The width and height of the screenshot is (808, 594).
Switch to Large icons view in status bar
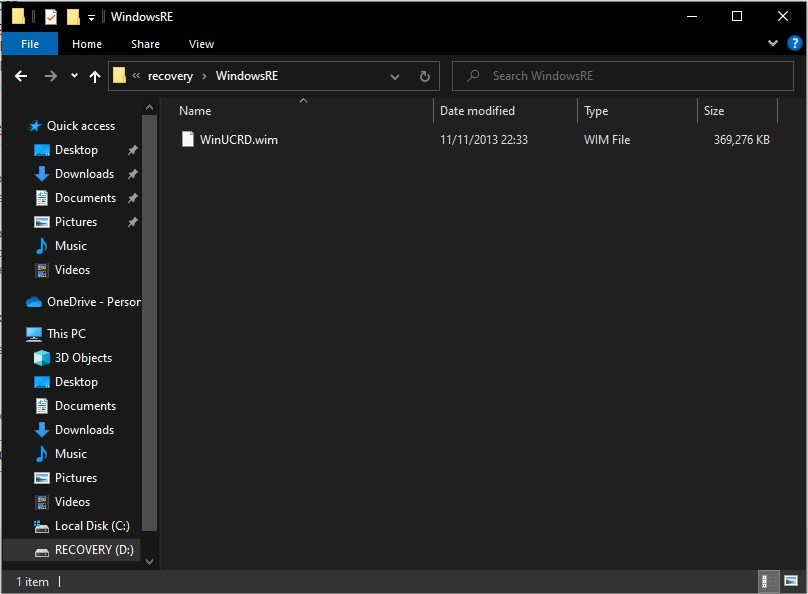coord(791,581)
